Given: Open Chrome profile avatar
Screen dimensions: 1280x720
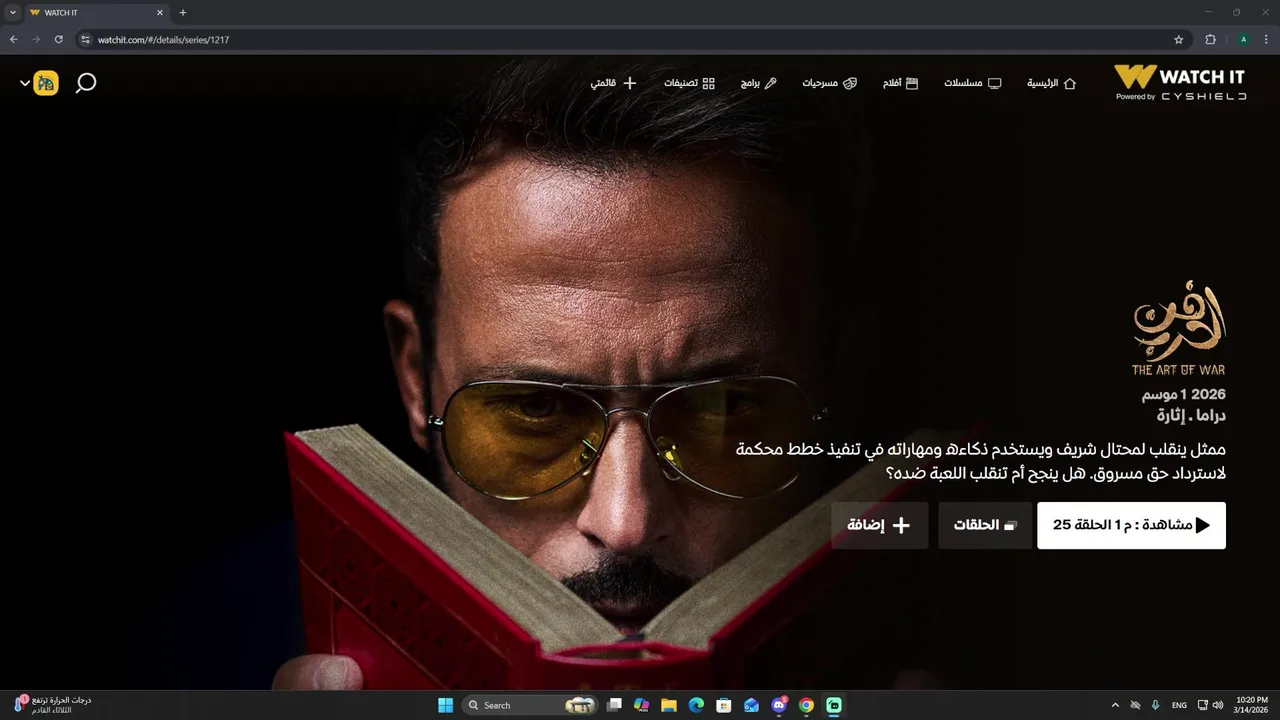Looking at the screenshot, I should (1243, 40).
